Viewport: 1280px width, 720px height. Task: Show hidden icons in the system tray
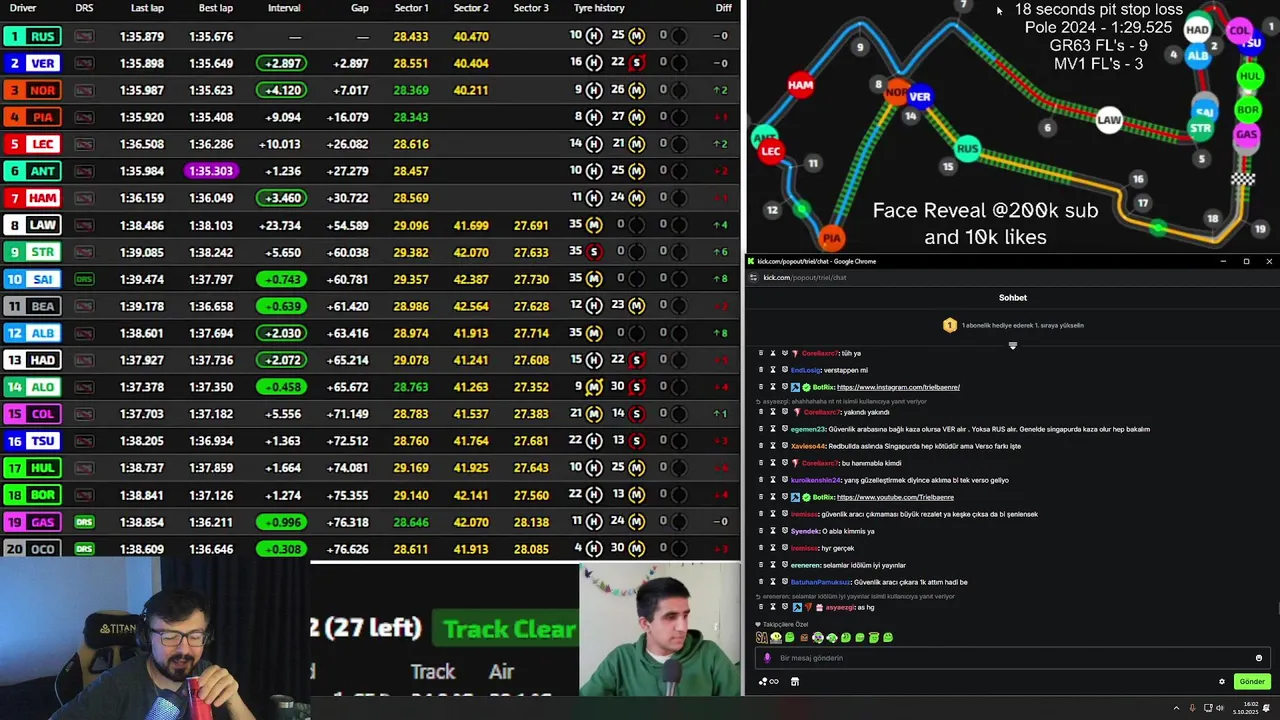[x=1176, y=708]
